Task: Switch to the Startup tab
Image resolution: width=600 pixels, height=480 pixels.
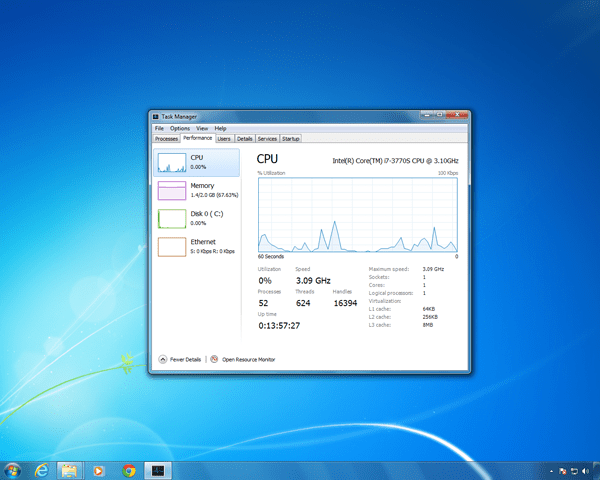Action: point(291,139)
